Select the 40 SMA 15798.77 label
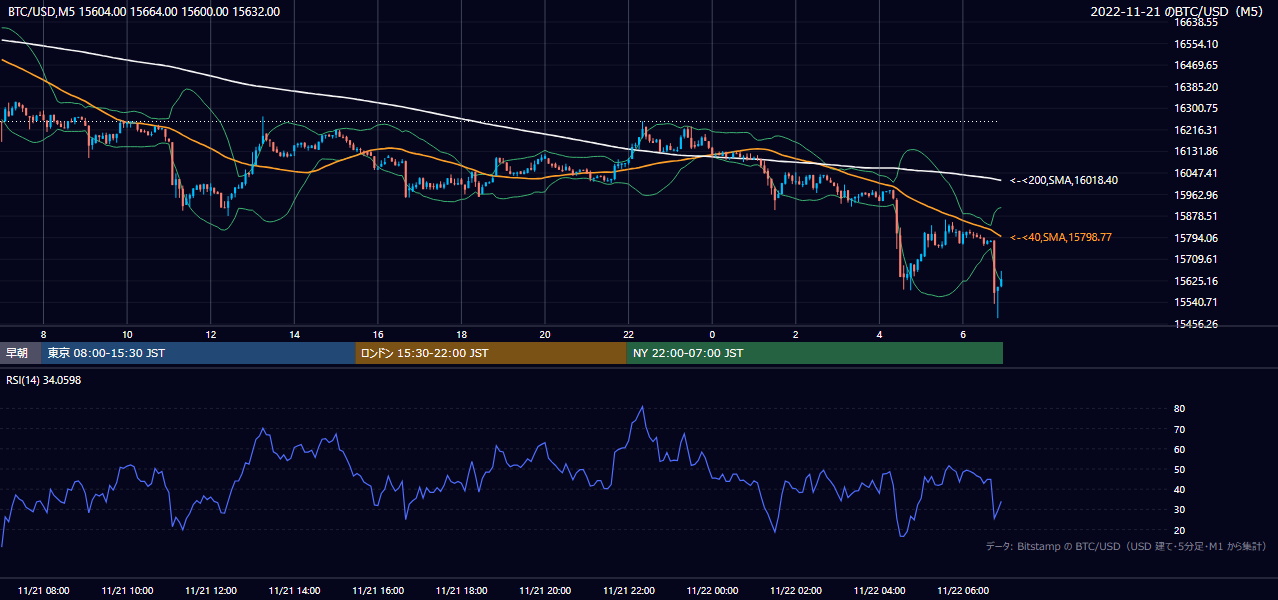Screen dimensions: 1278x600 [x=1060, y=237]
